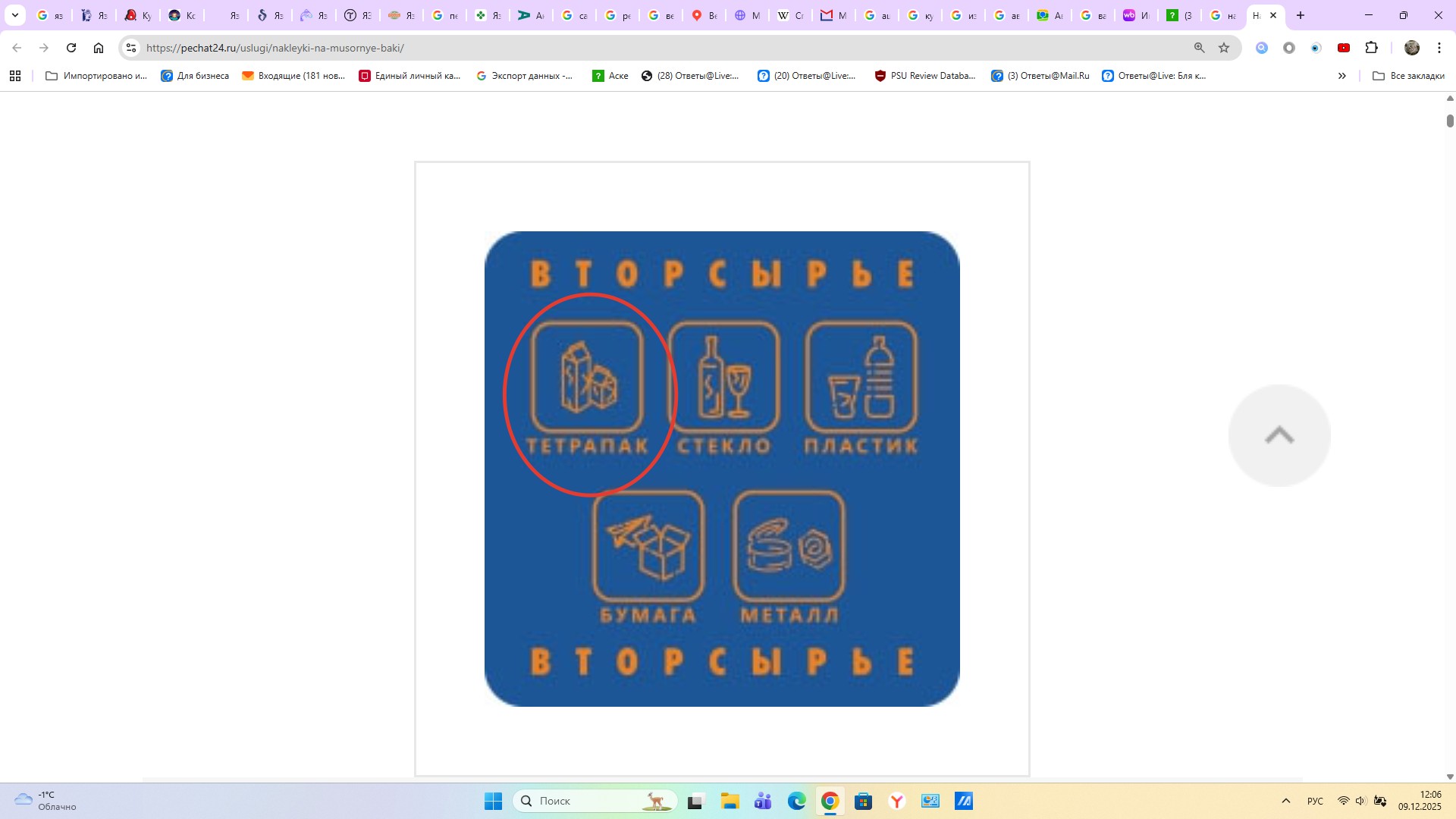Open the Chrome three-dot menu
Viewport: 1456px width, 819px height.
(1439, 48)
